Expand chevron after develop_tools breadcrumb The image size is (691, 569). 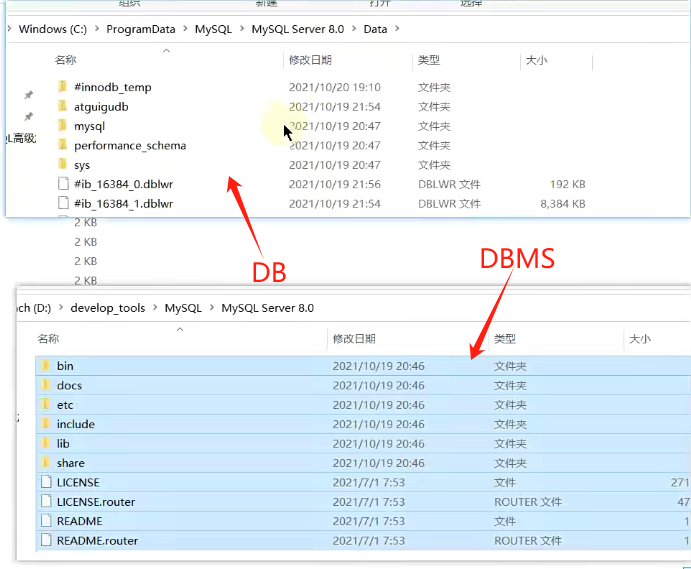pos(155,307)
